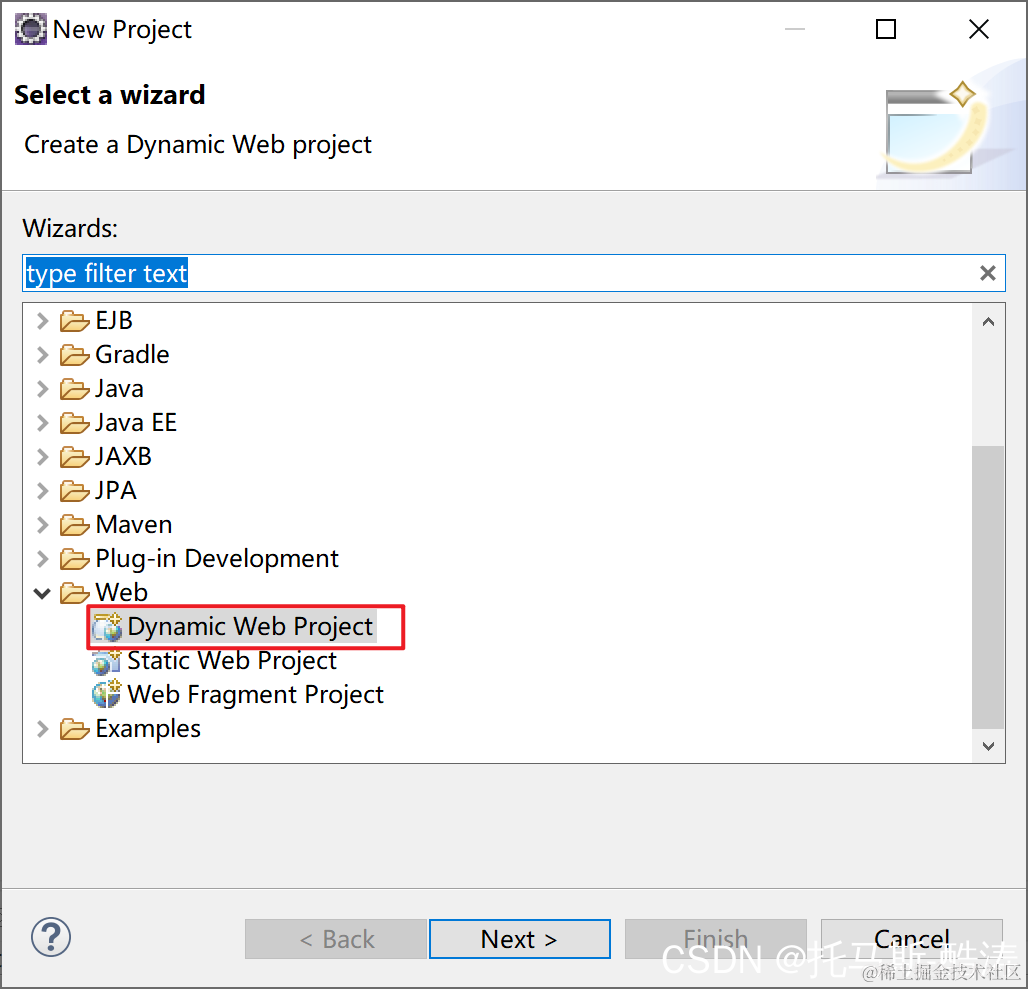Image resolution: width=1028 pixels, height=989 pixels.
Task: Clear the filter text with the X icon
Action: pyautogui.click(x=987, y=273)
